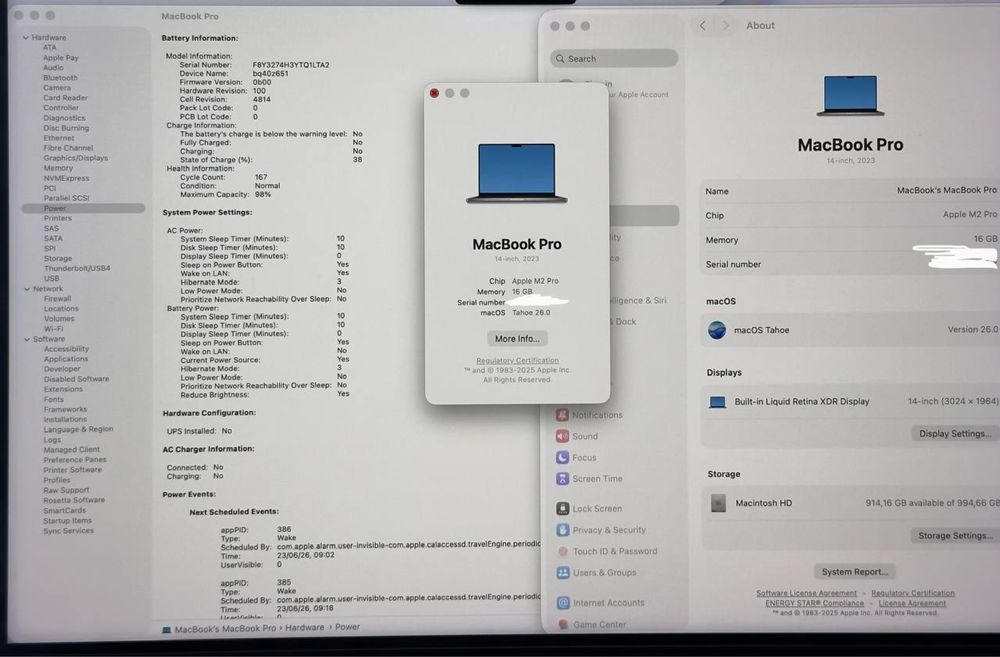Viewport: 1000px width, 657px height.
Task: Select Wi-Fi under Network
Action: pos(54,328)
